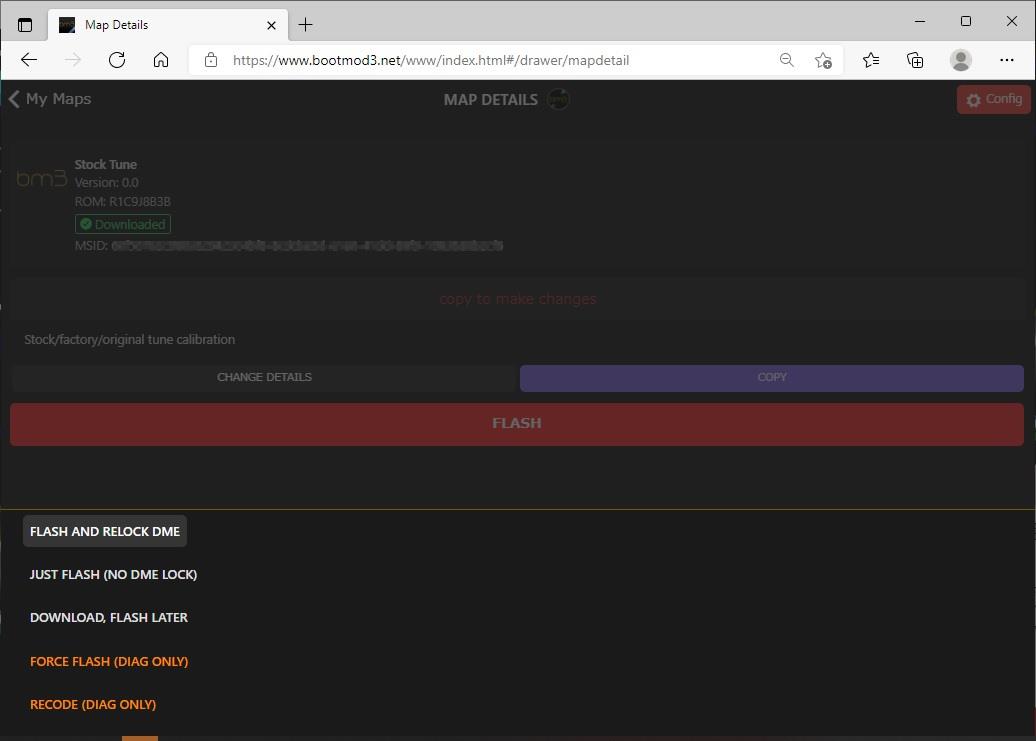Go back to My Maps
The image size is (1036, 741).
pyautogui.click(x=50, y=99)
